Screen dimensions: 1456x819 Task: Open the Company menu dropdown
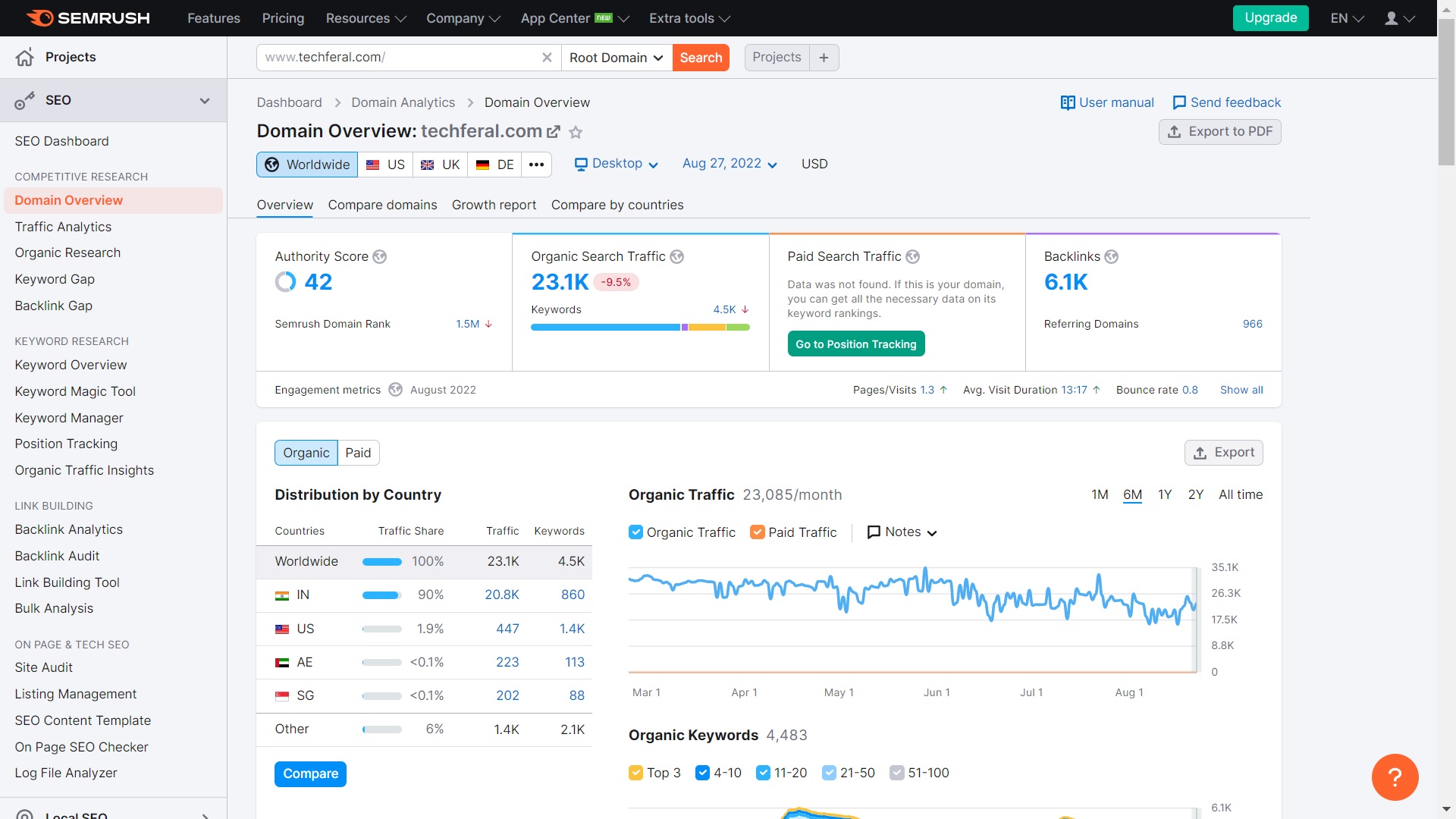[463, 18]
